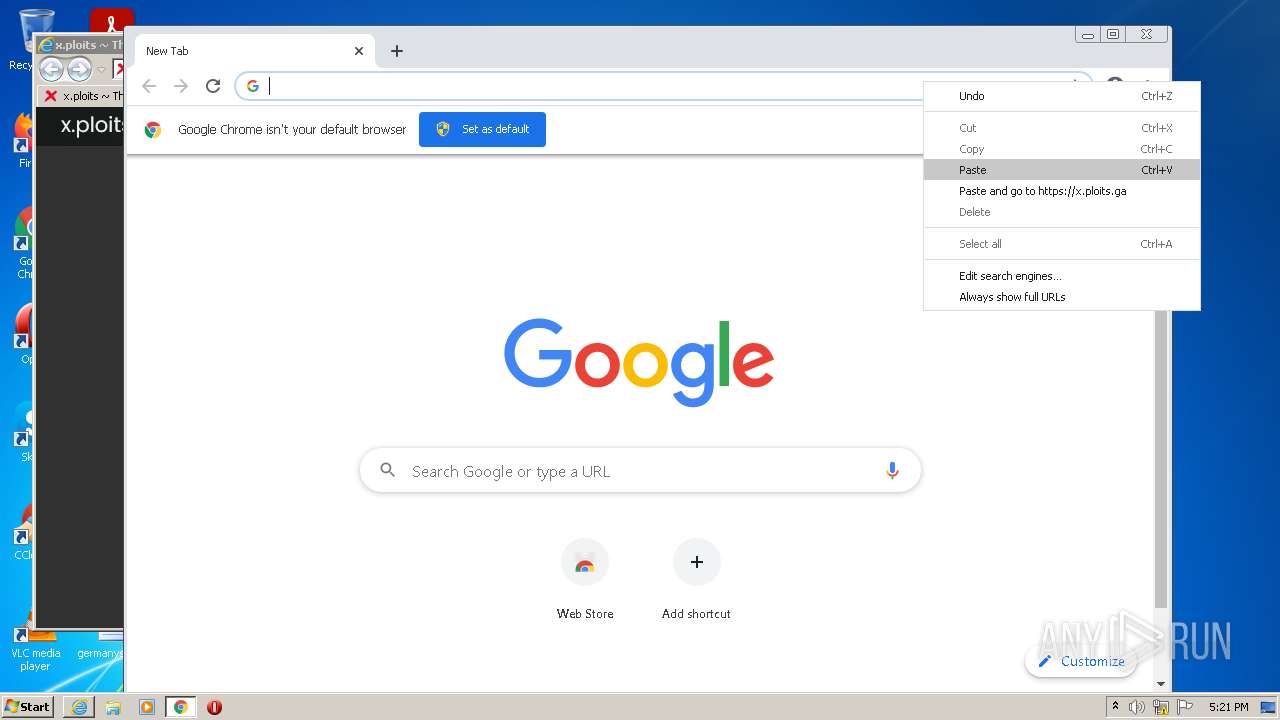1280x720 pixels.
Task: Open the VLC media player desktop shortcut
Action: [x=35, y=650]
